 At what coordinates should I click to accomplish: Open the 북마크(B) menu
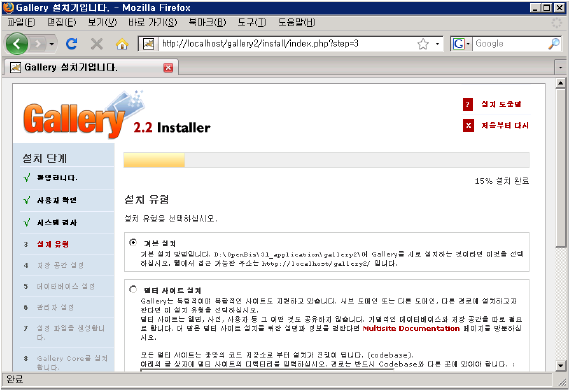[x=207, y=22]
